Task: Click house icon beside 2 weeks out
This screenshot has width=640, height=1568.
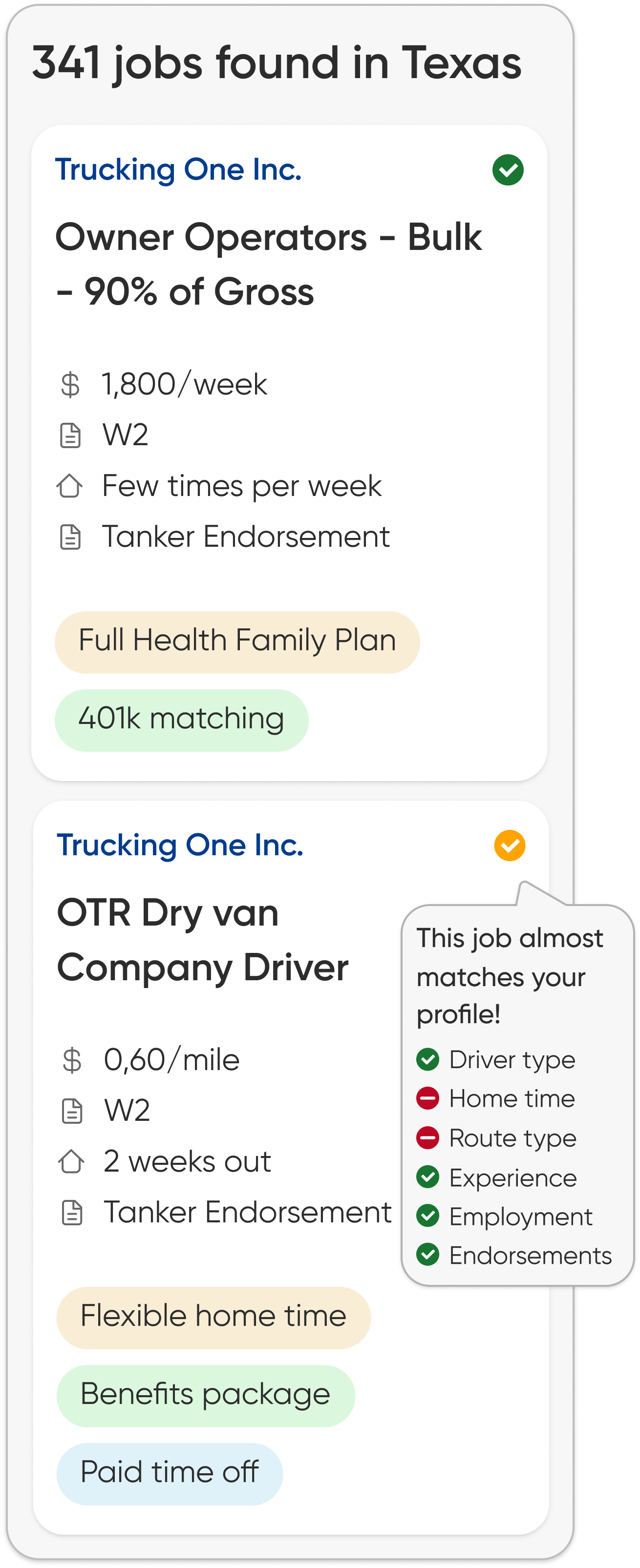Action: (x=71, y=1161)
